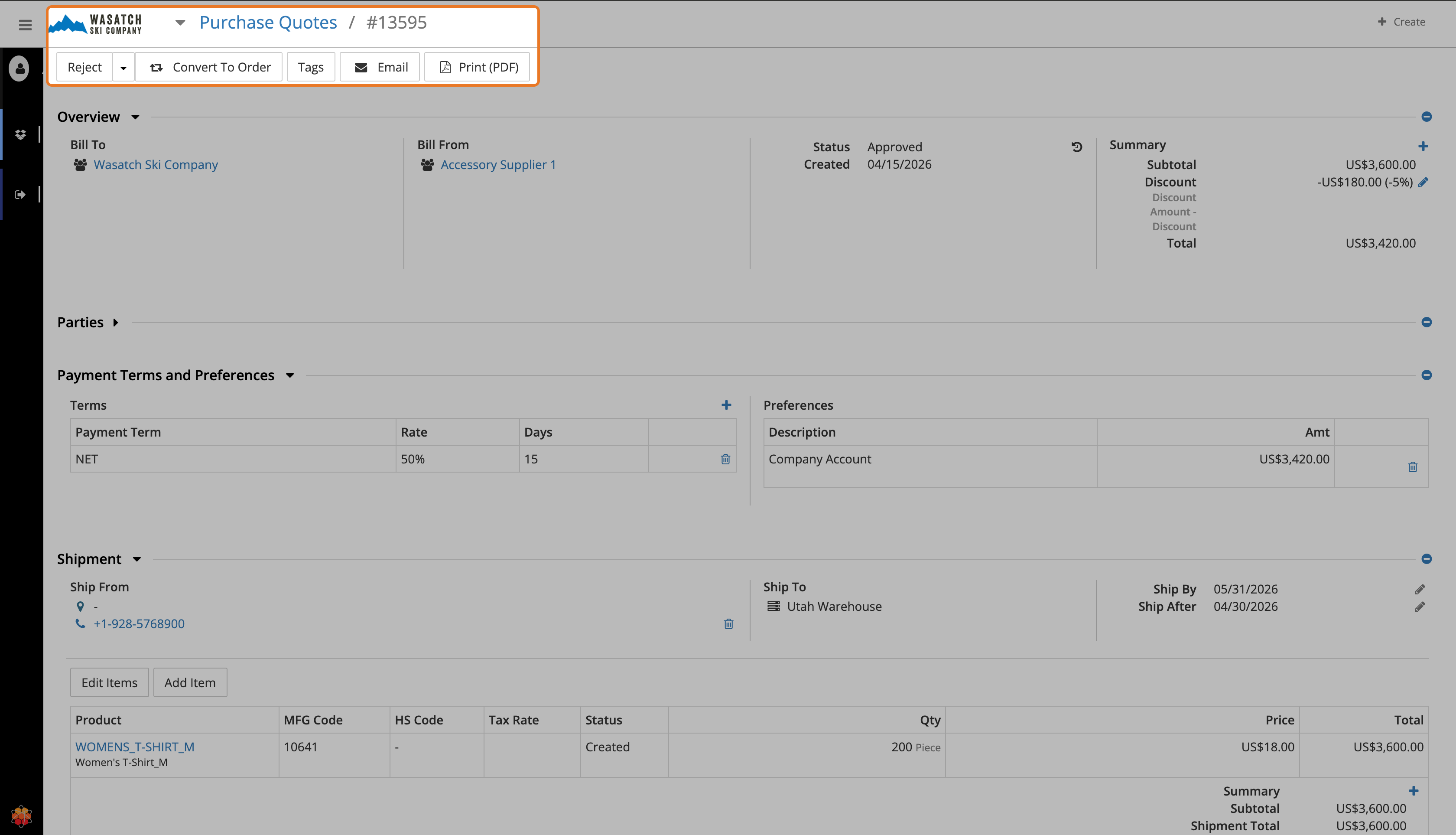Add a payment term with the plus icon

pyautogui.click(x=726, y=405)
